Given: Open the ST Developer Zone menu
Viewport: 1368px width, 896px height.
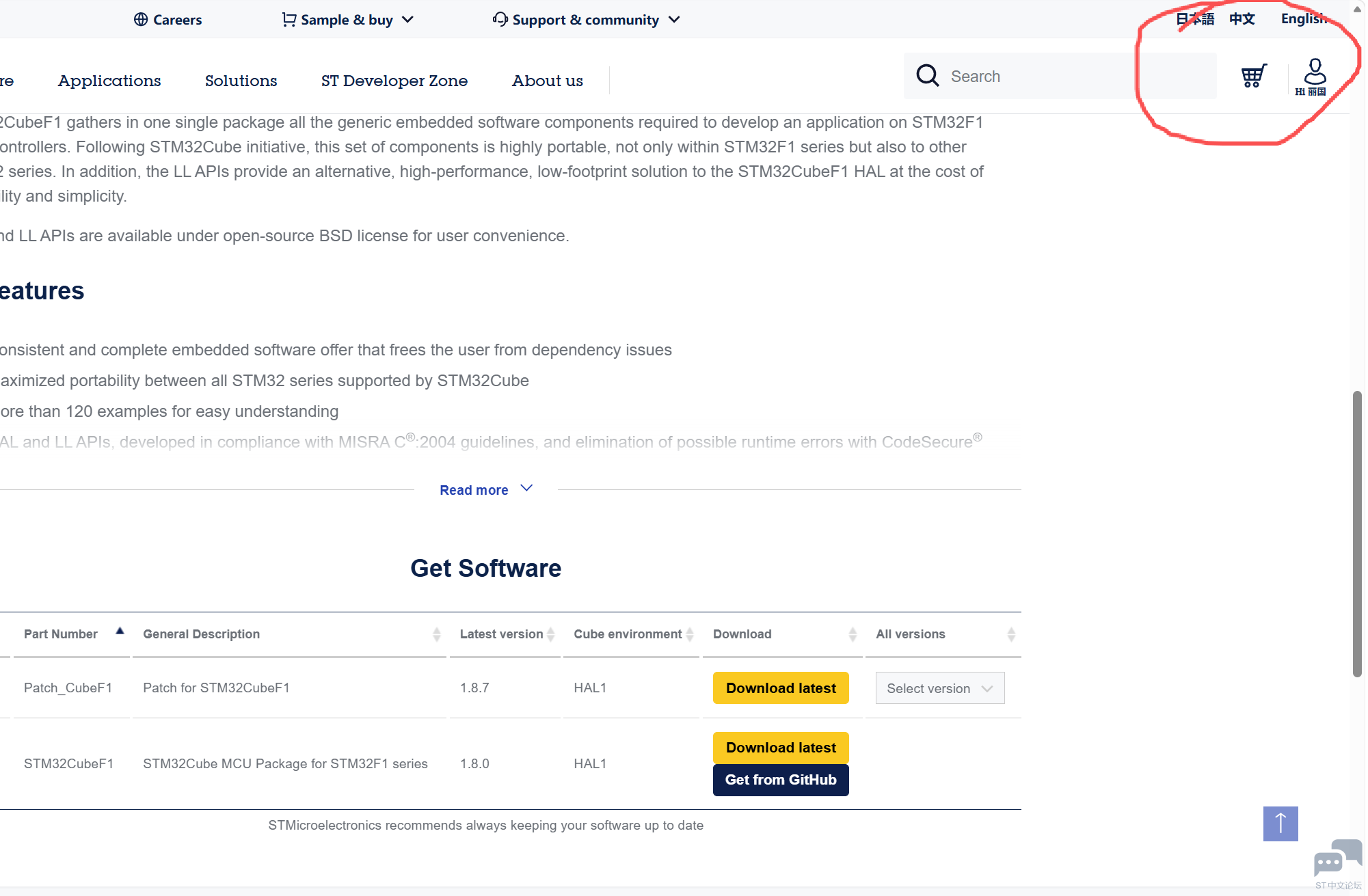Looking at the screenshot, I should (394, 81).
